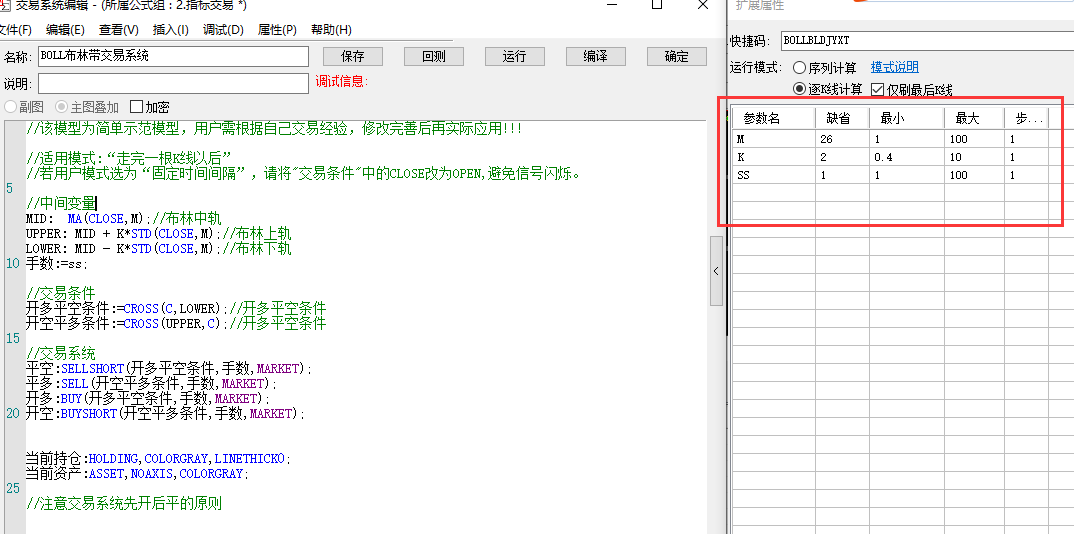Viewport: 1074px width, 534px height.
Task: Run the formula with the 运行 button
Action: click(514, 56)
